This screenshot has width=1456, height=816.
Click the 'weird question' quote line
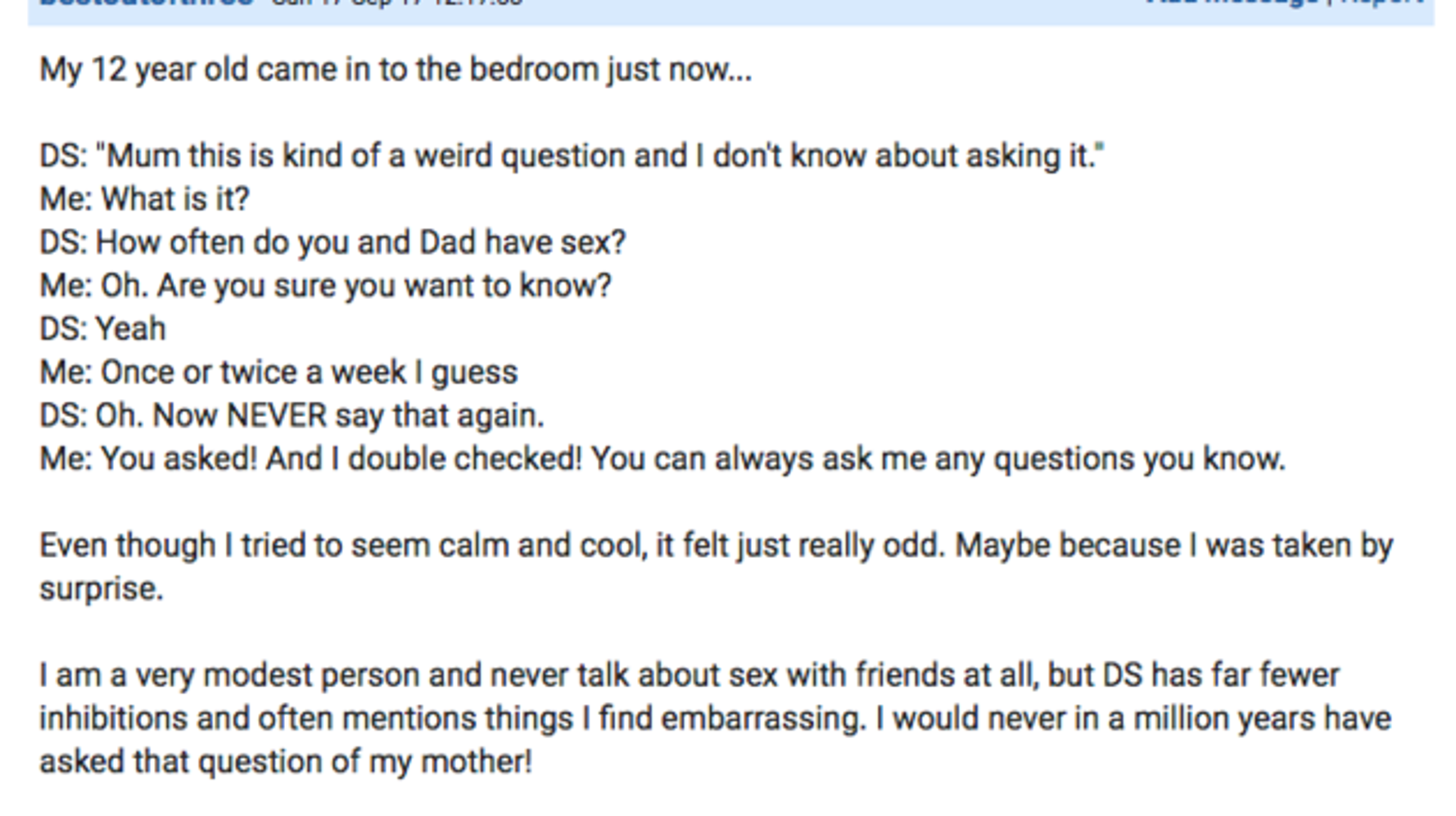[572, 156]
